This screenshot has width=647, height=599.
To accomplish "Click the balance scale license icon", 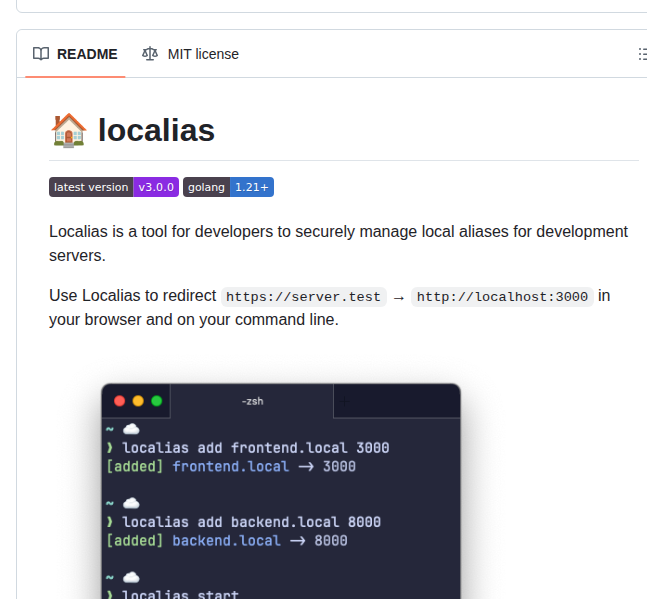I will pyautogui.click(x=150, y=54).
